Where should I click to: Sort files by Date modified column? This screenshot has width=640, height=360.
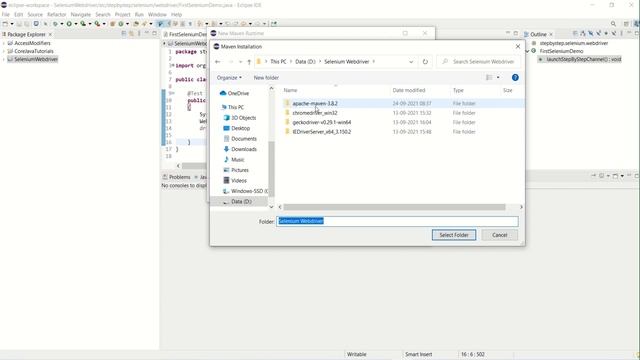[x=409, y=90]
